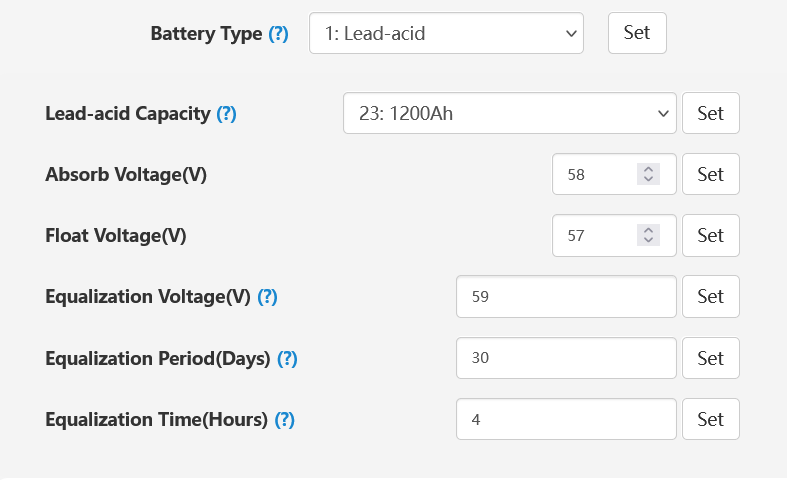This screenshot has height=480, width=787.
Task: Open help icon beside Lead-acid Capacity
Action: click(226, 113)
